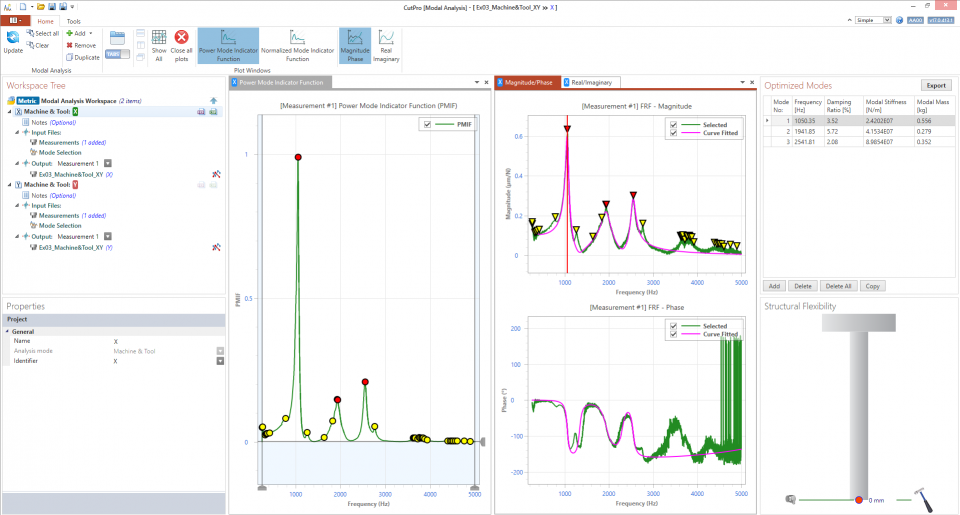Open the Identifier dropdown in Properties
The image size is (960, 515).
[x=220, y=361]
